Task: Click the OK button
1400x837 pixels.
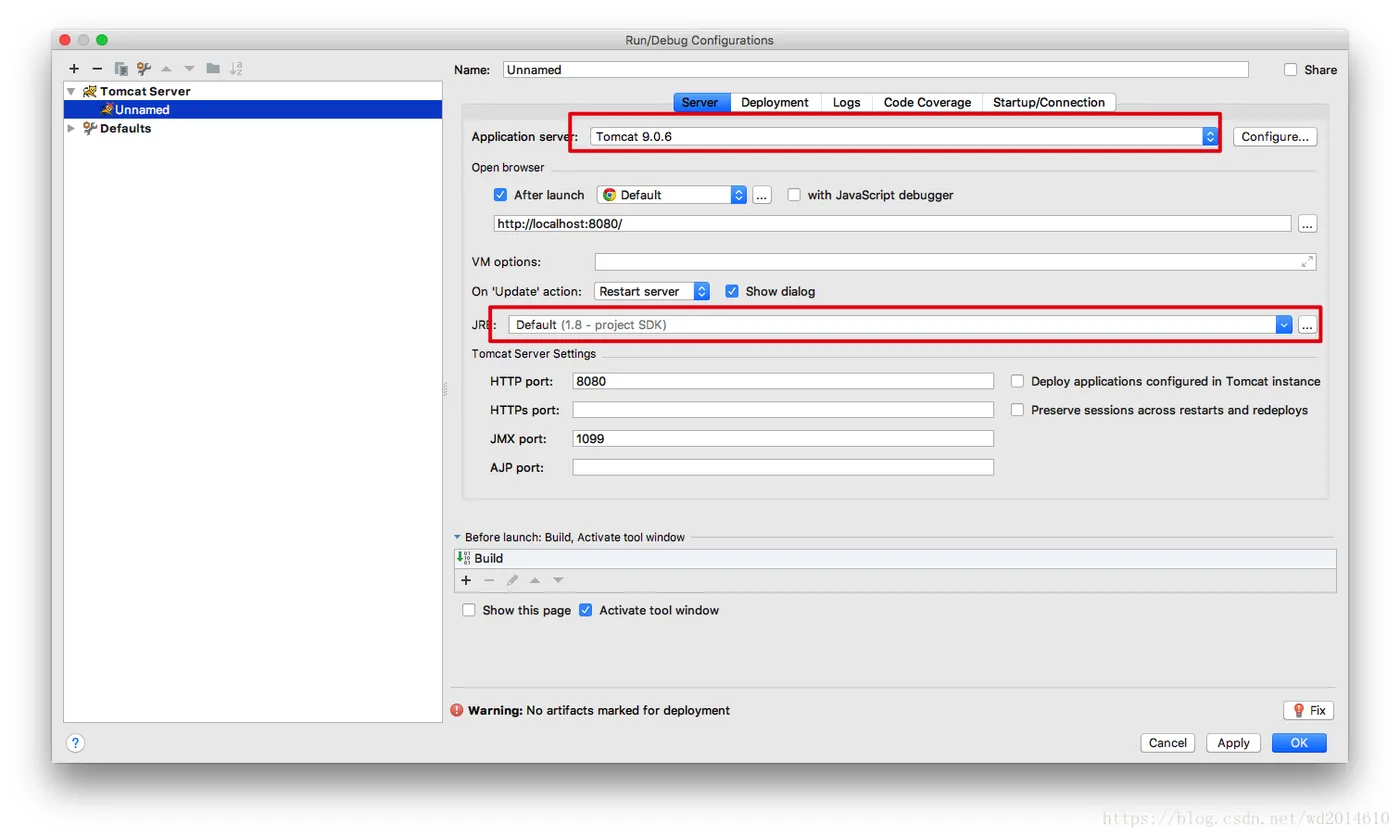Action: point(1299,743)
